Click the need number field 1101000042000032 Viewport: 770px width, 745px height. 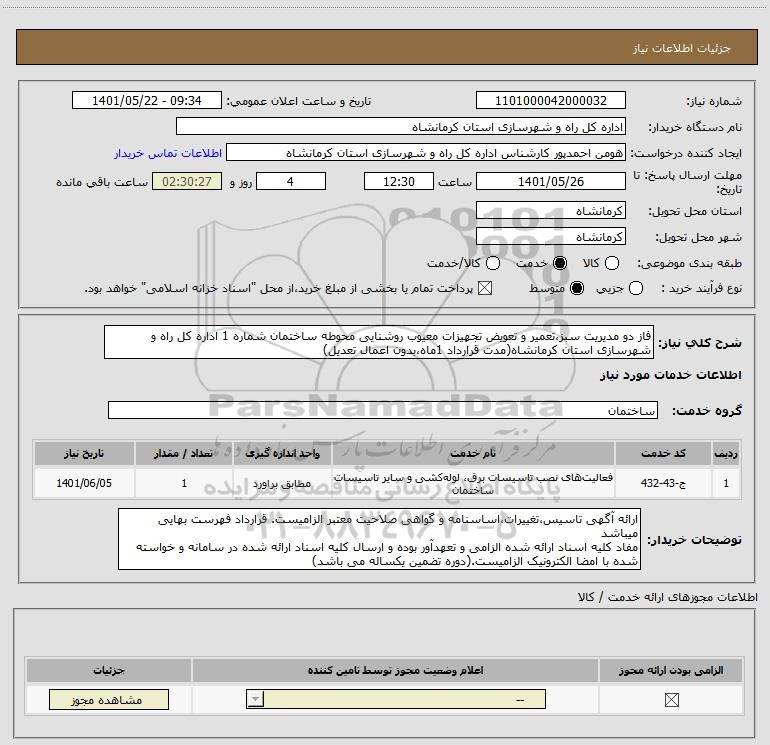click(550, 100)
